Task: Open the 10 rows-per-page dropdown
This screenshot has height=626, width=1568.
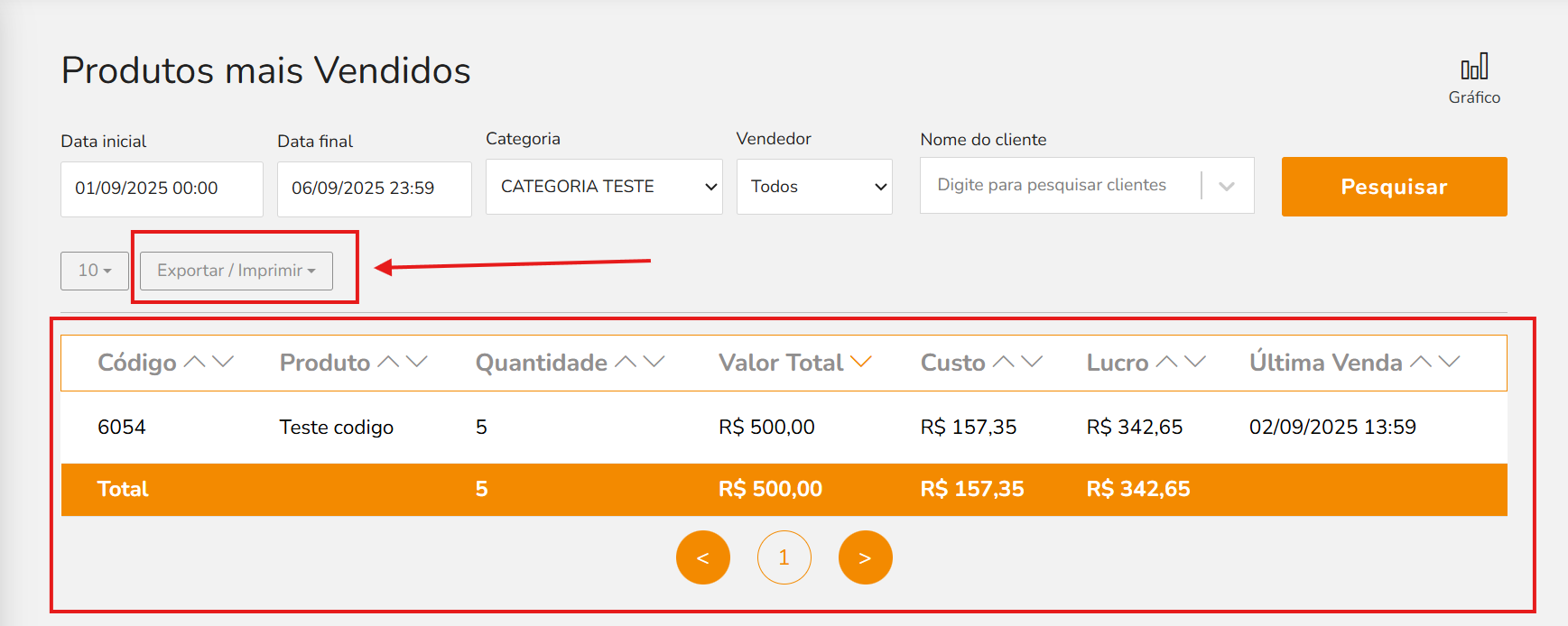Action: pos(95,271)
